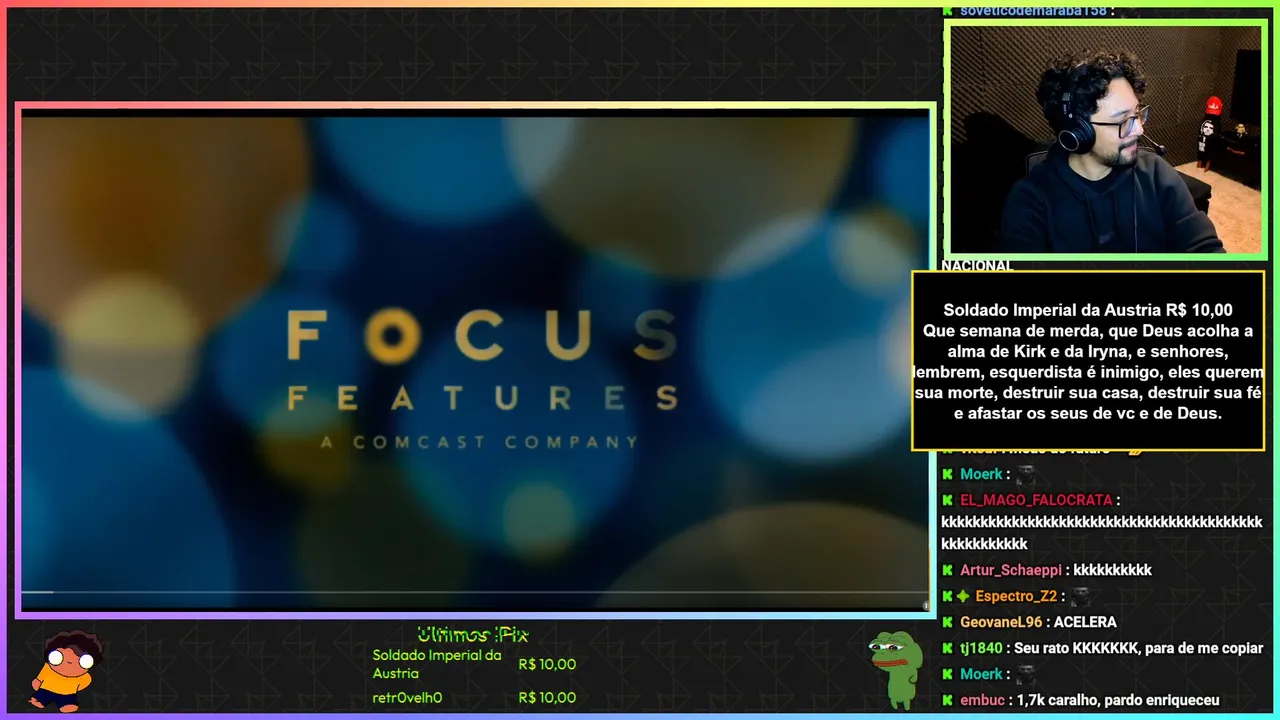
Task: Open Espectro_Z2's username in chat
Action: click(x=1016, y=596)
